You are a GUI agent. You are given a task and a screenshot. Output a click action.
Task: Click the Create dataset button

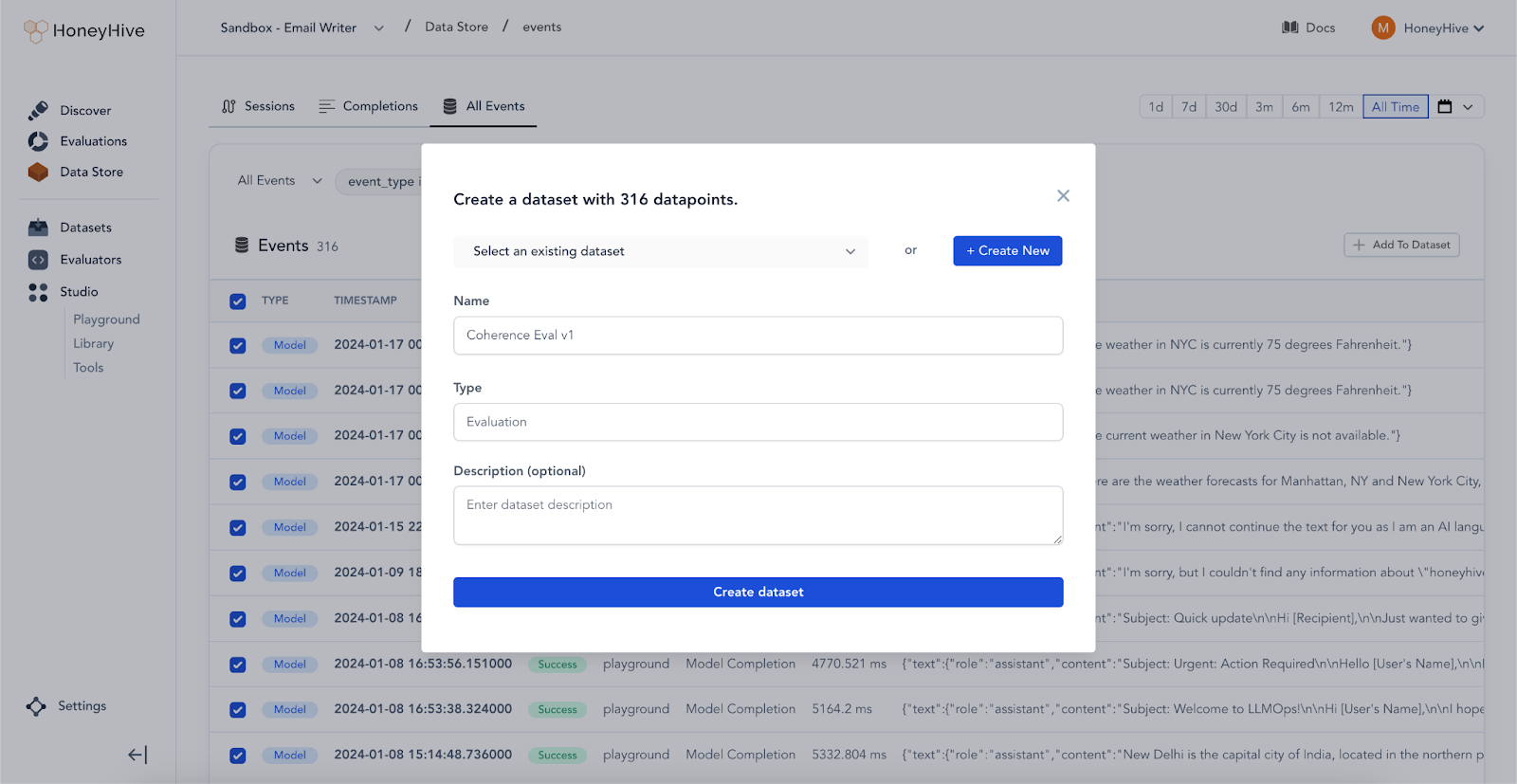758,593
